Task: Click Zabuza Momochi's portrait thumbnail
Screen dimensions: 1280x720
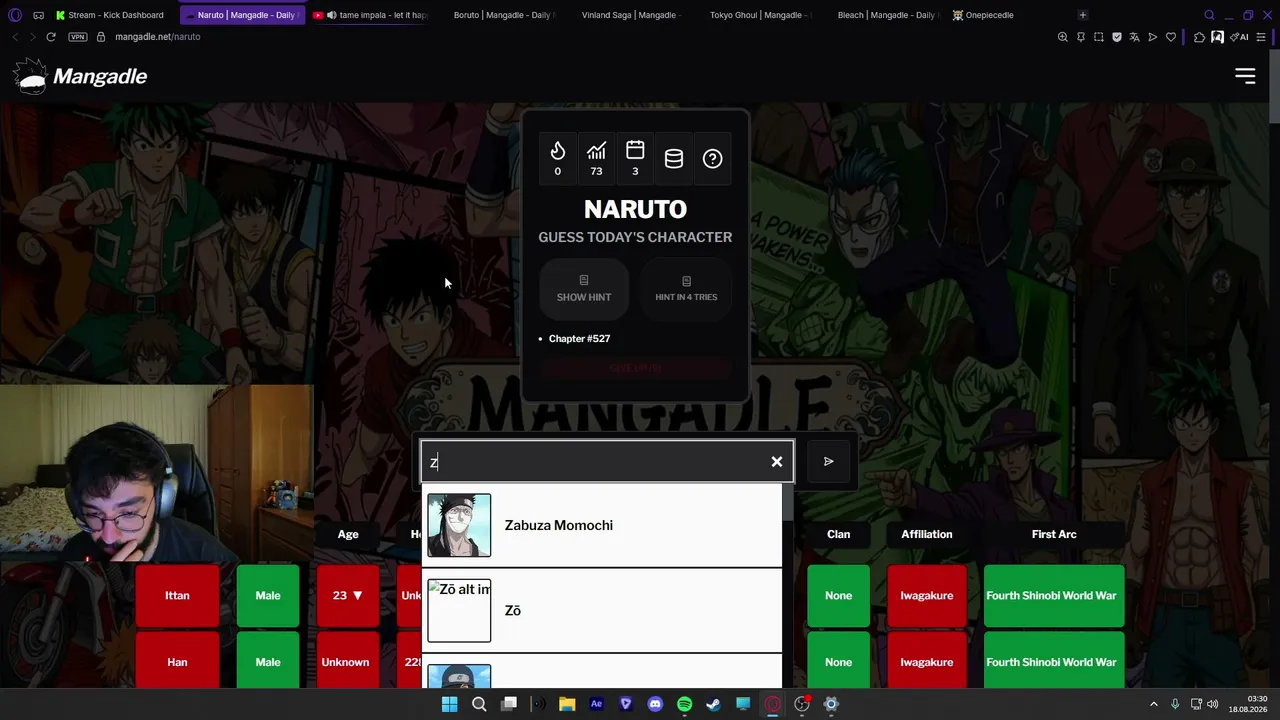Action: [x=459, y=525]
